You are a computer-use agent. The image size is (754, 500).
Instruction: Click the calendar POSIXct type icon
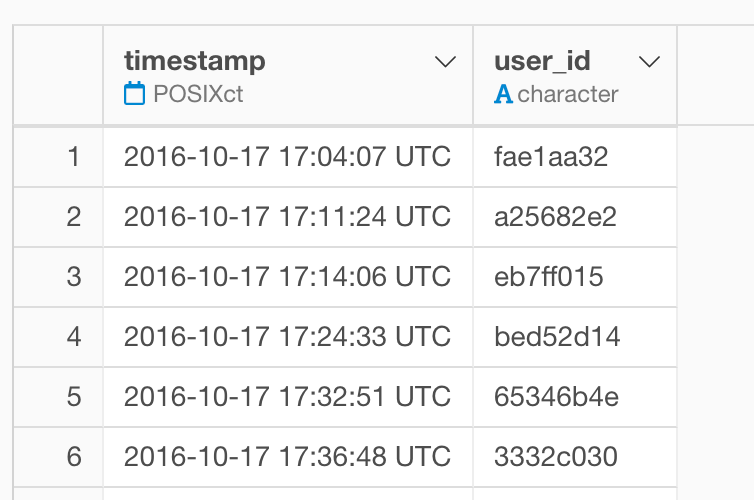click(x=134, y=93)
